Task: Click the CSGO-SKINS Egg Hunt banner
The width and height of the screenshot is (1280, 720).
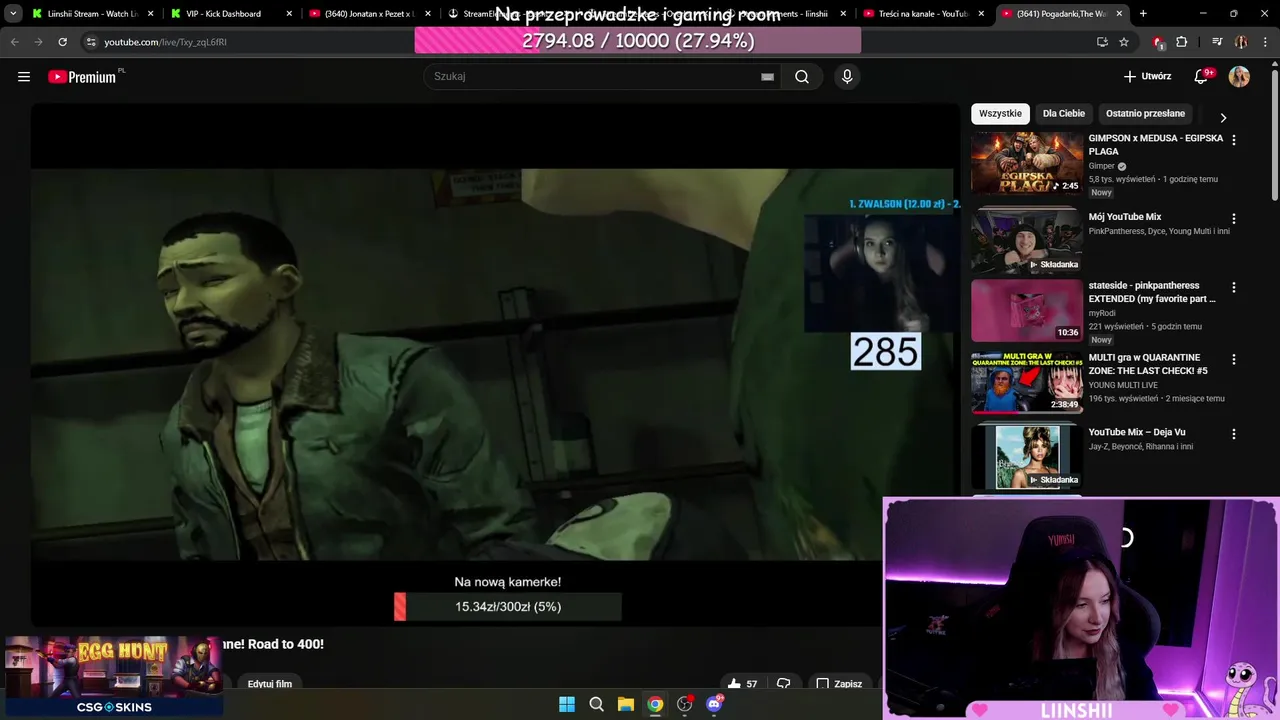Action: tap(112, 676)
